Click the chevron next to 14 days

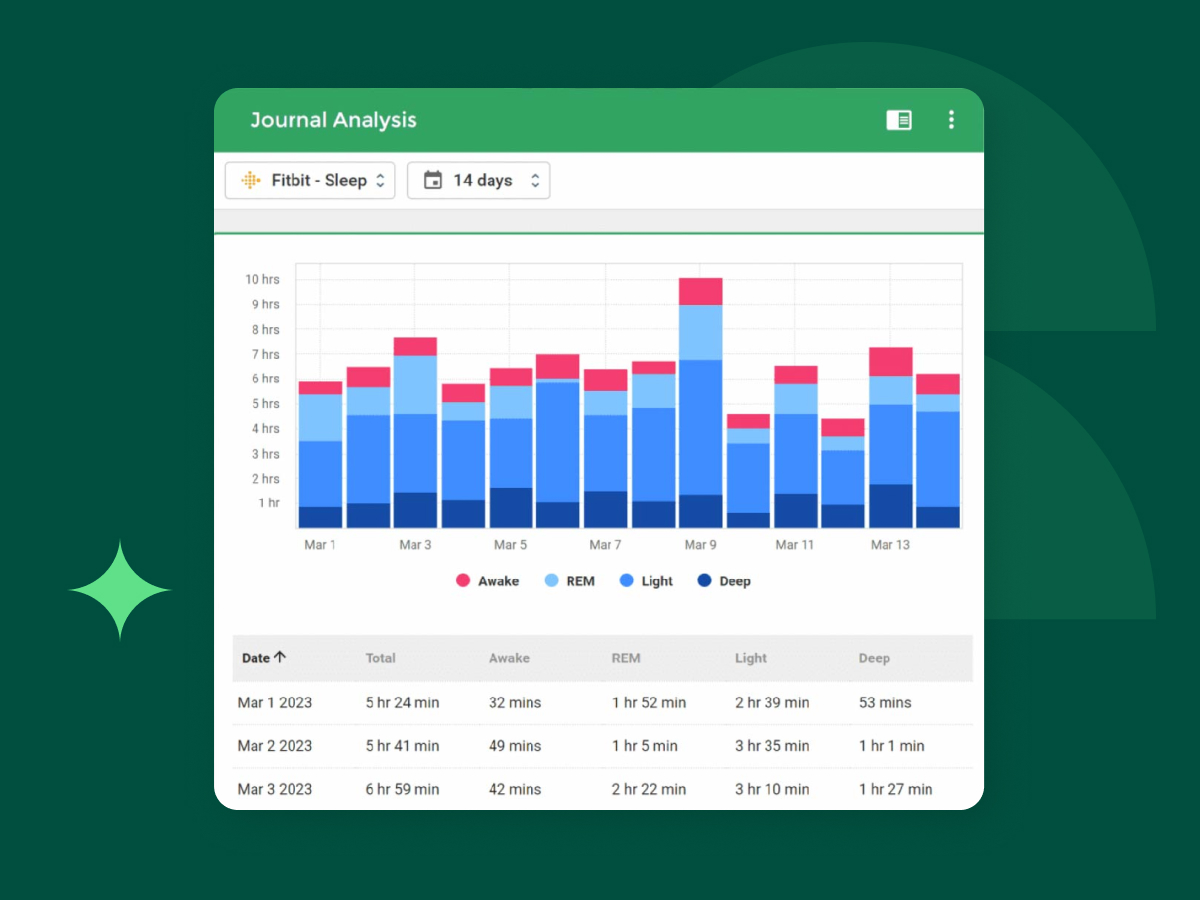tap(536, 180)
